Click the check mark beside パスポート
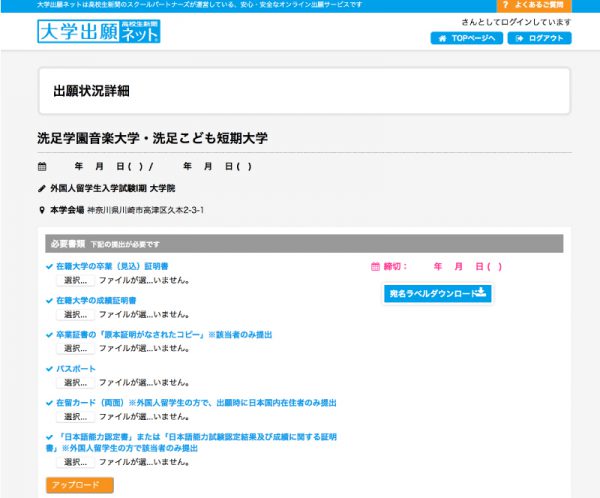This screenshot has width=600, height=498. coord(50,369)
